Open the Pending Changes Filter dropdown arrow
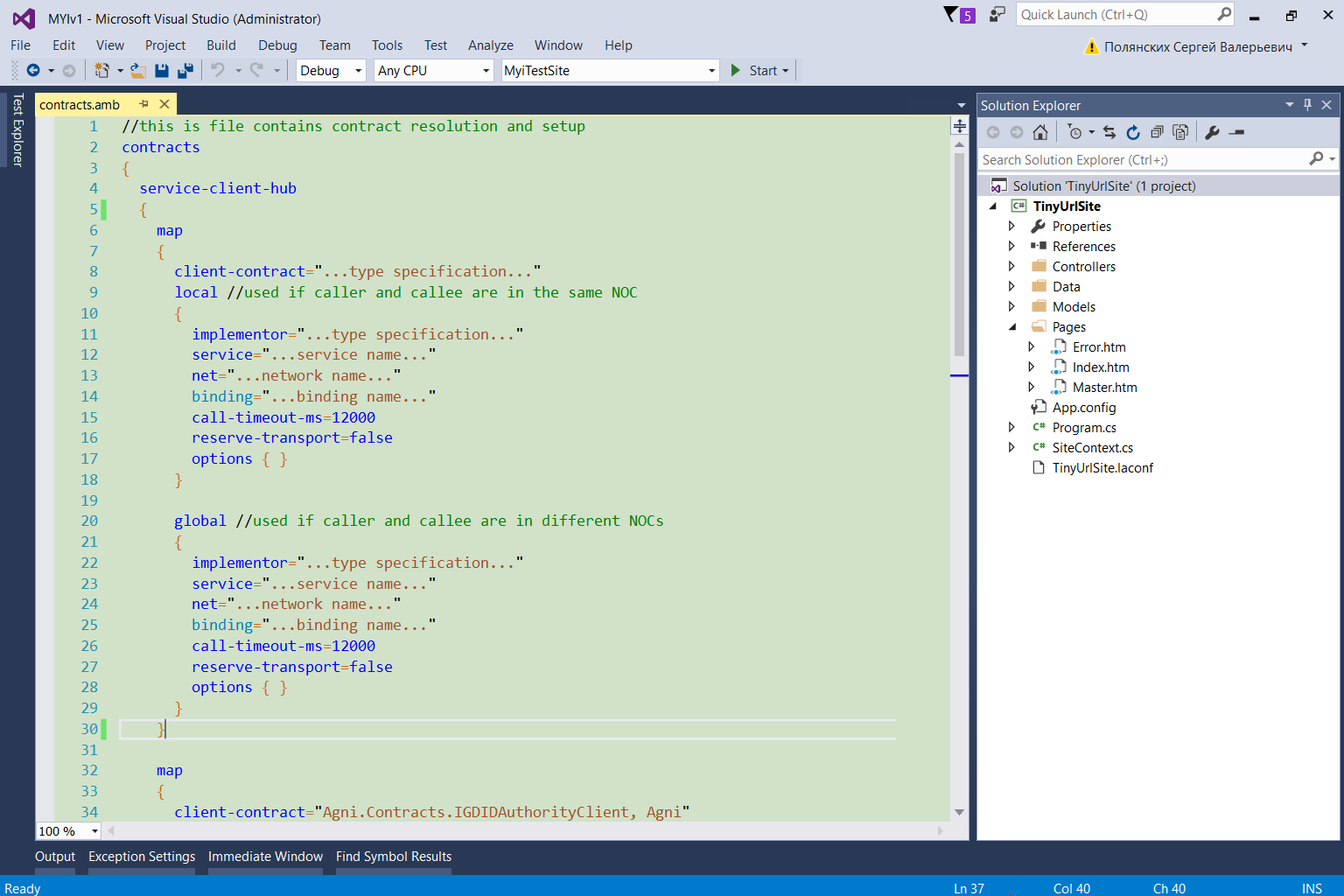 click(1091, 132)
